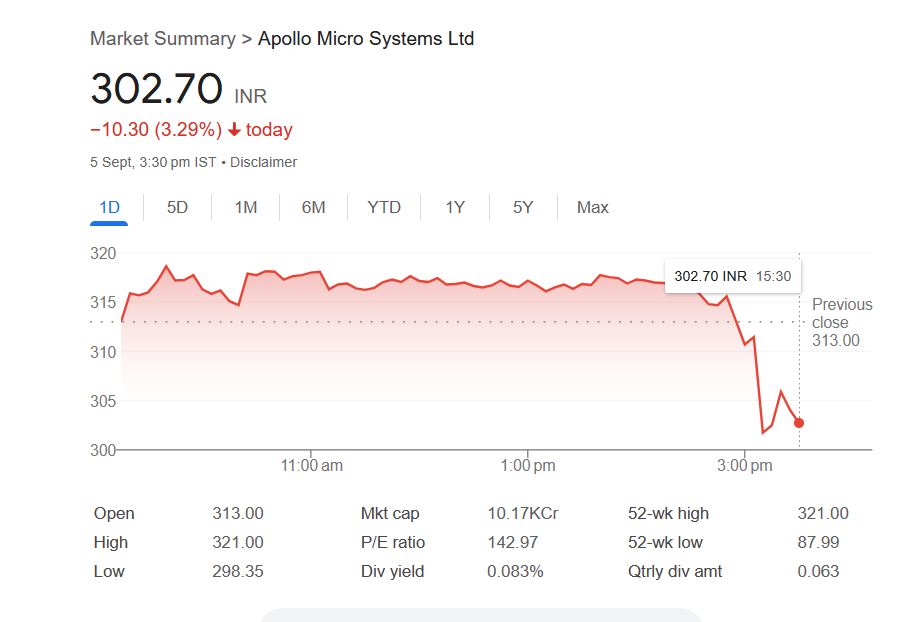Click the Previous close 313.00 label

[x=841, y=322]
